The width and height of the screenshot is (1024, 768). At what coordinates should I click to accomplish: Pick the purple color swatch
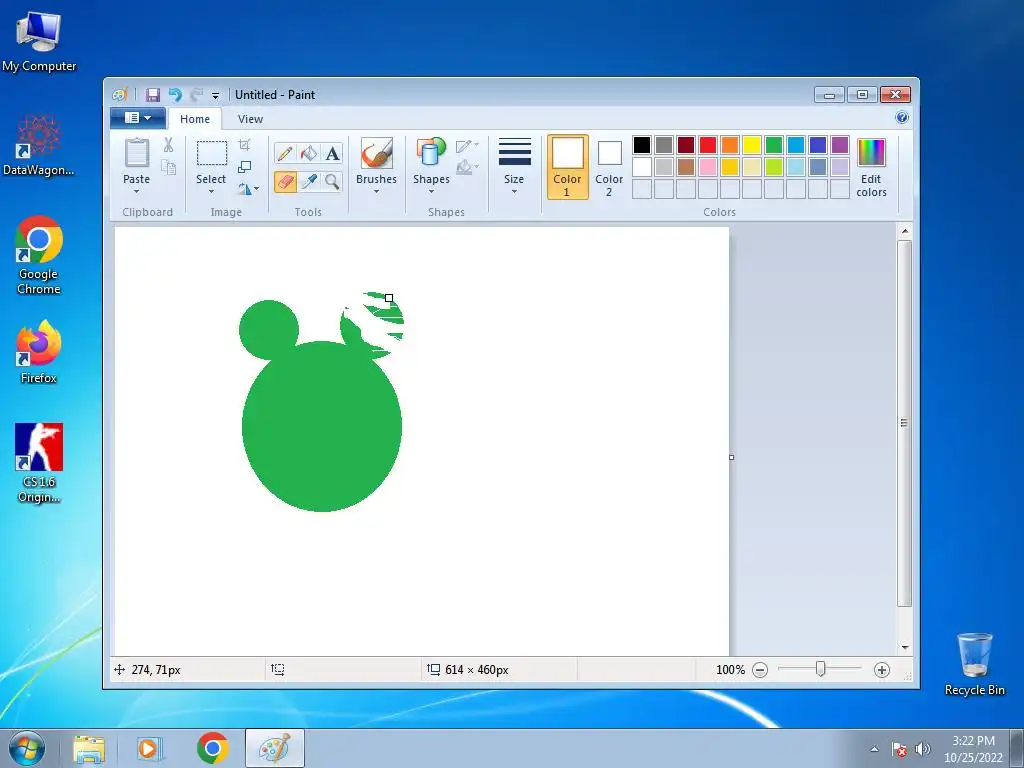coord(840,145)
